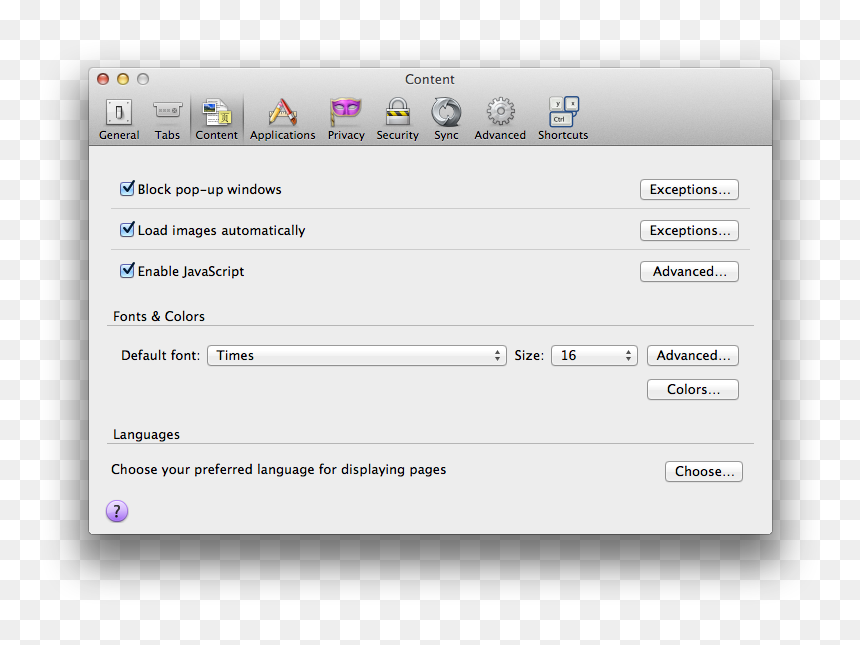Open Exceptions for loading images
Screen dimensions: 860x645
click(x=689, y=231)
